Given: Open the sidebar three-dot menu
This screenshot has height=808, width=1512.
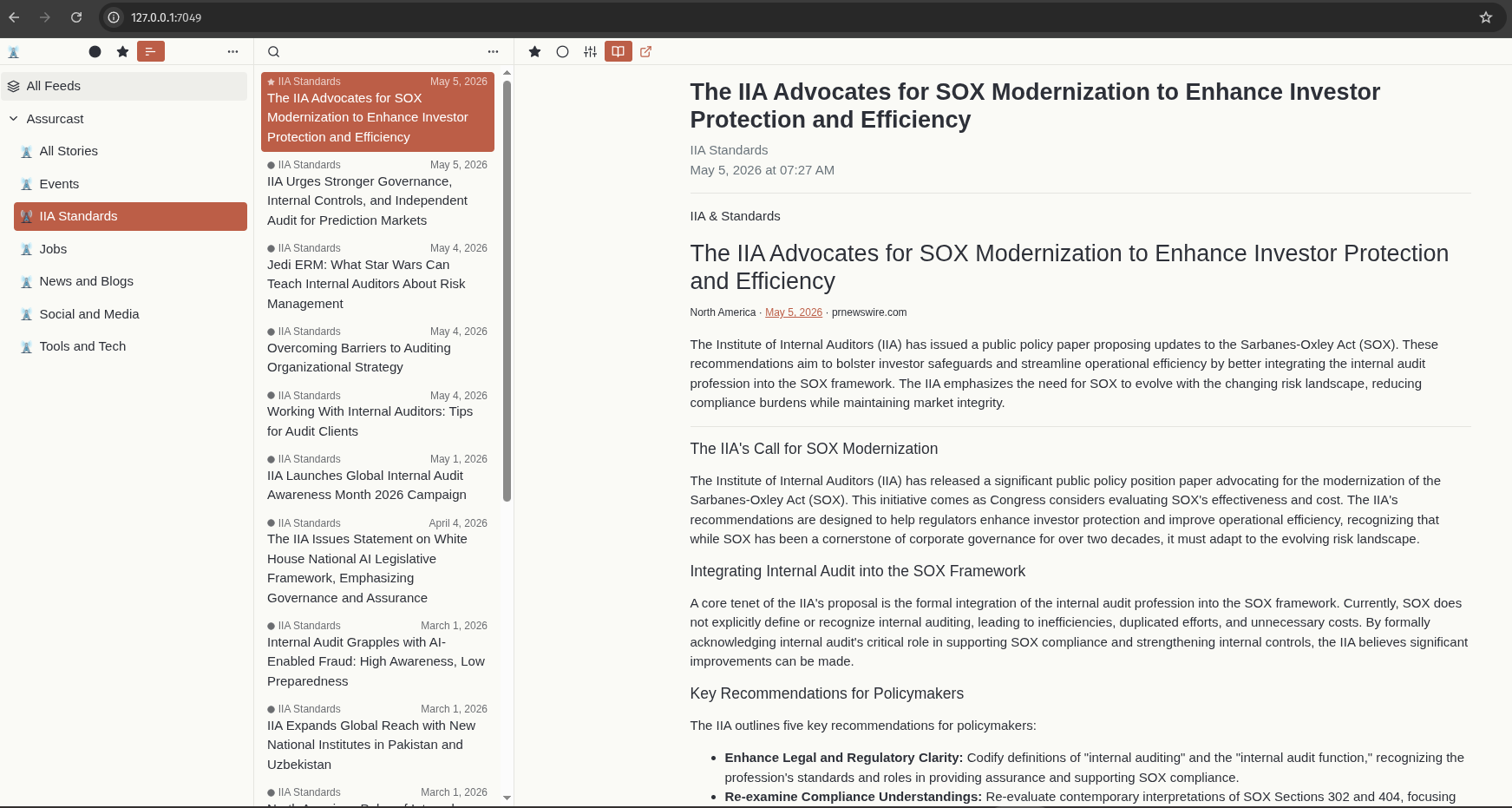Looking at the screenshot, I should [232, 52].
